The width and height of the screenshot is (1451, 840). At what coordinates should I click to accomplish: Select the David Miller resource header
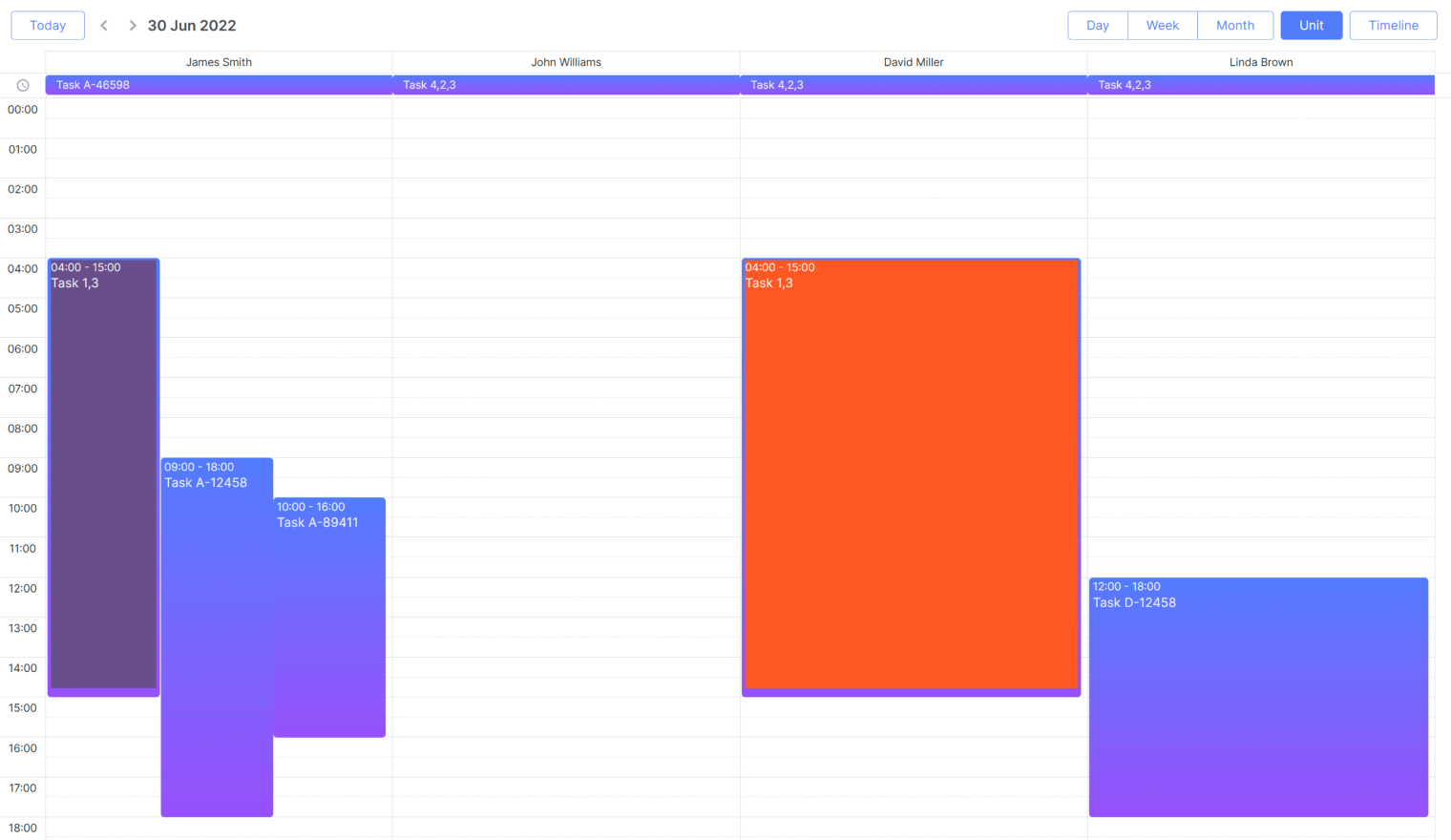coord(914,61)
